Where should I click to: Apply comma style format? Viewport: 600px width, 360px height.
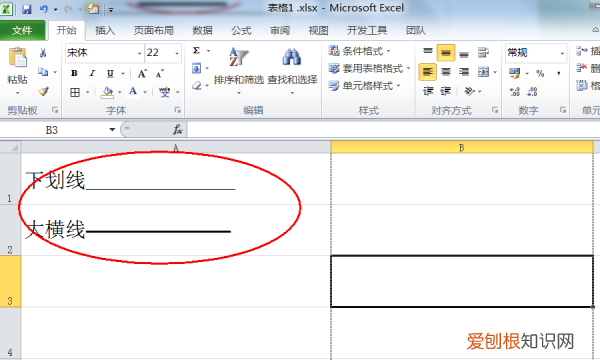pos(558,73)
